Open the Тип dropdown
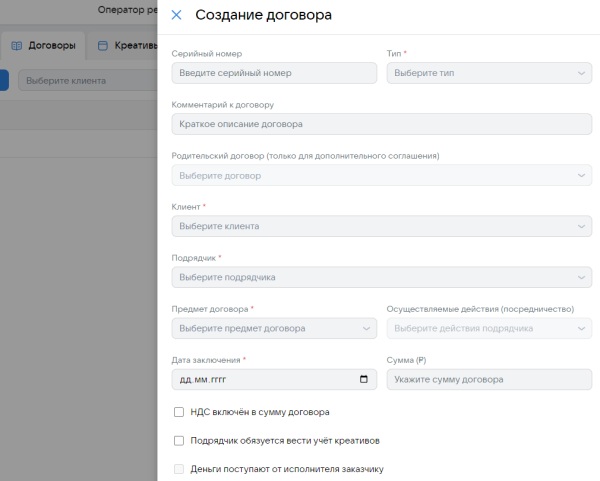The image size is (600, 481). click(489, 73)
